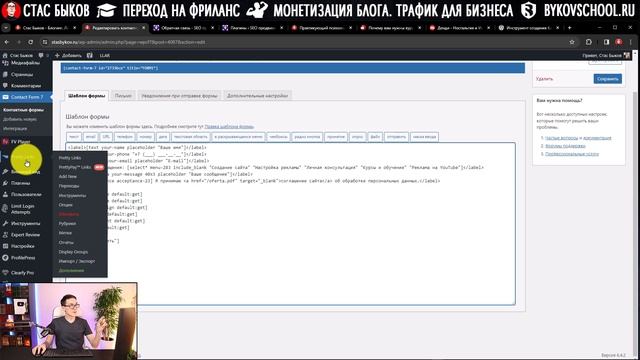Insert a файл tag into the form
The width and height of the screenshot is (640, 360).
click(x=375, y=137)
